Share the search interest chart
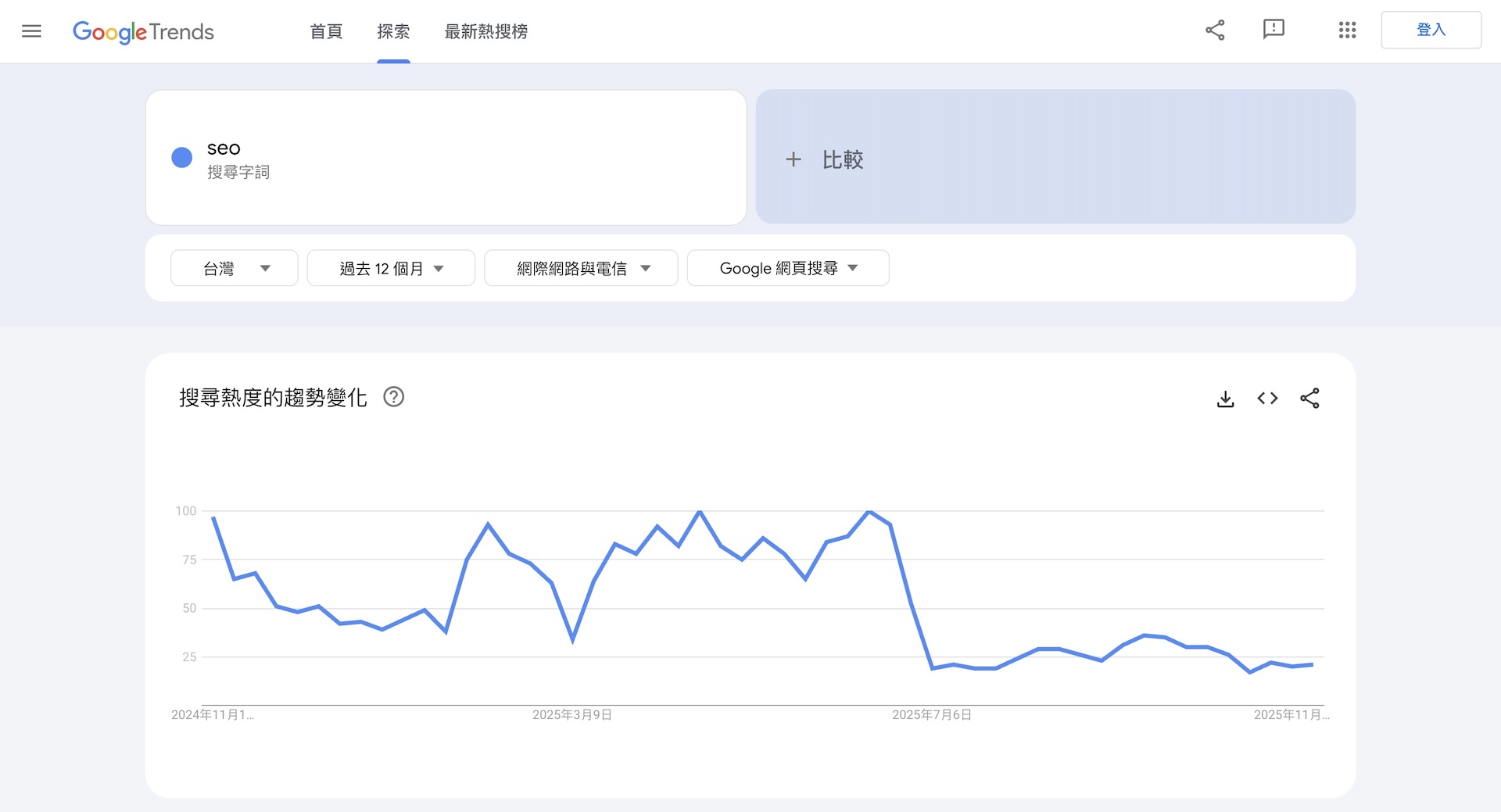 [1309, 399]
